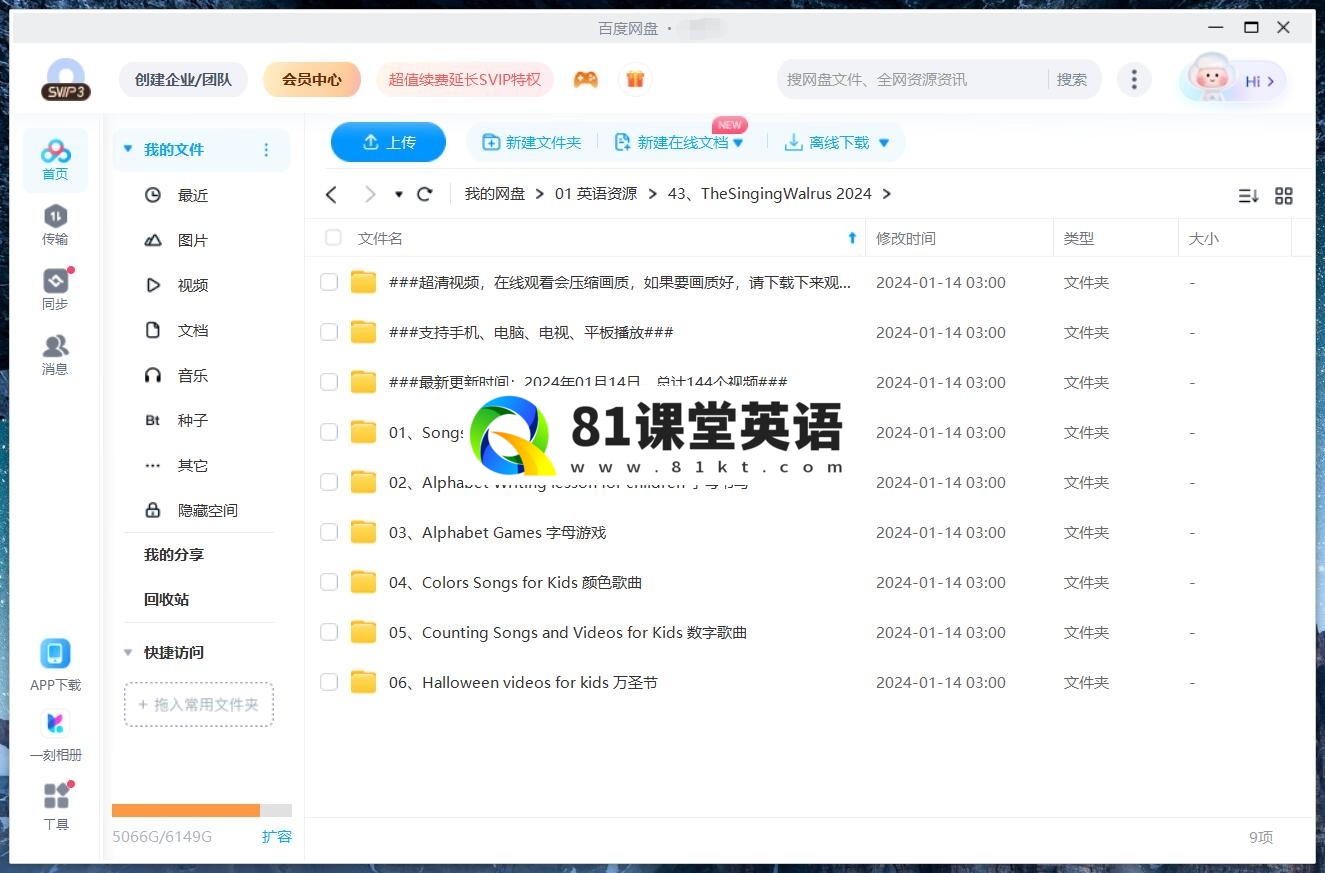Open the 传输 transfer panel icon

pyautogui.click(x=55, y=224)
